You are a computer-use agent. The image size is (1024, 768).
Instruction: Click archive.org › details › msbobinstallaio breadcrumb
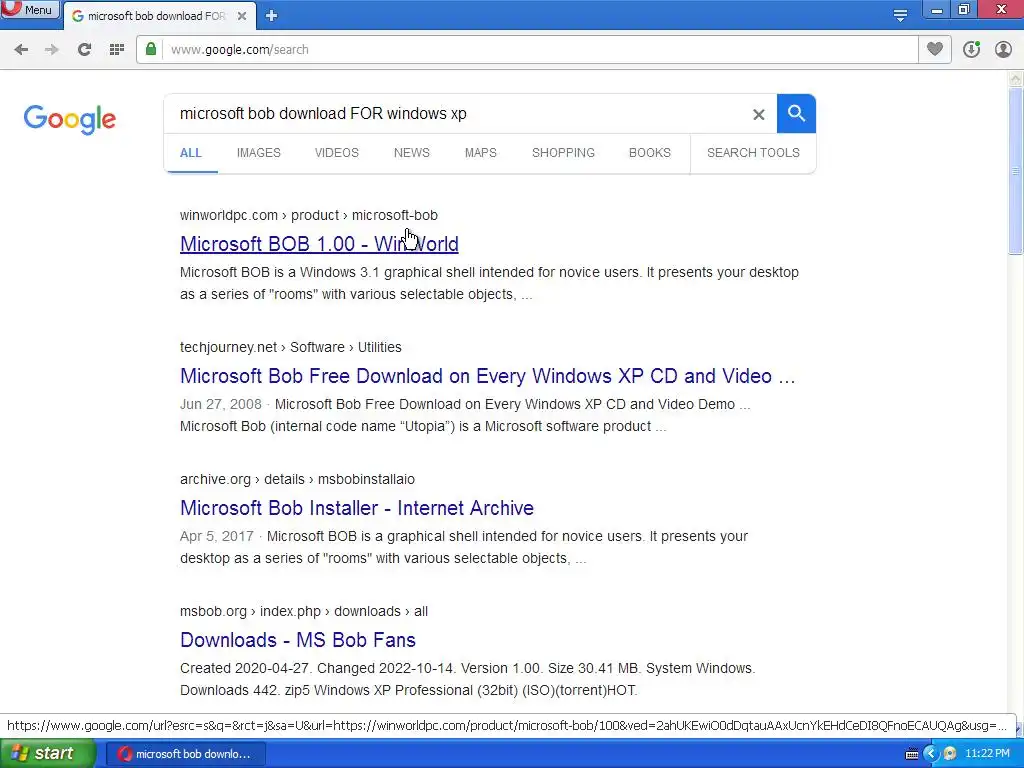pyautogui.click(x=297, y=479)
